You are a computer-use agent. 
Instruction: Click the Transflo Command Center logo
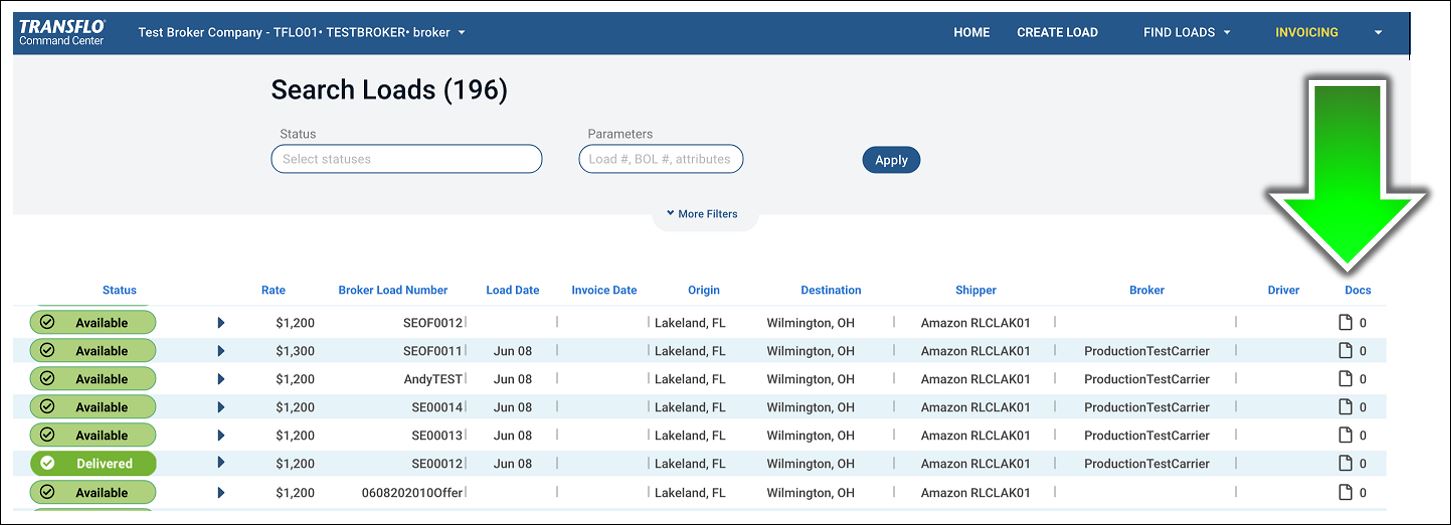[62, 32]
